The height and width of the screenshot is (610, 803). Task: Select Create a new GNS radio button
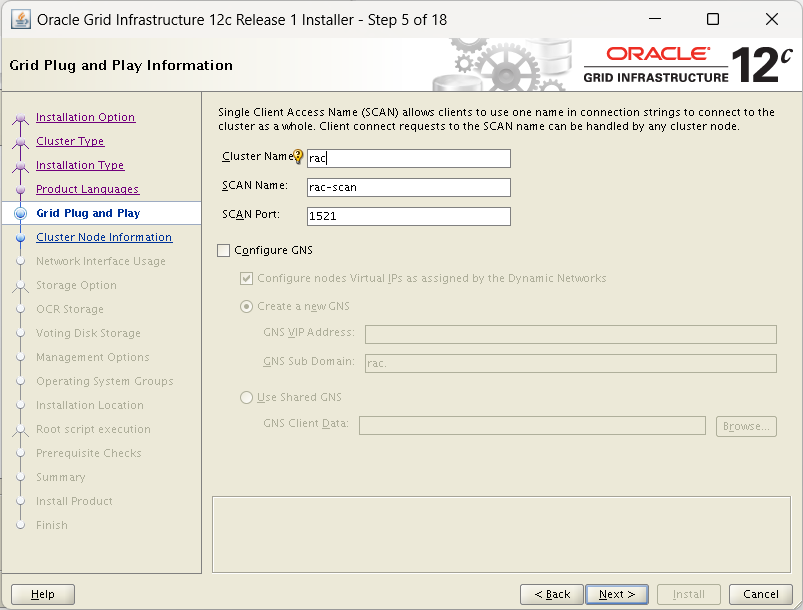[x=246, y=307]
